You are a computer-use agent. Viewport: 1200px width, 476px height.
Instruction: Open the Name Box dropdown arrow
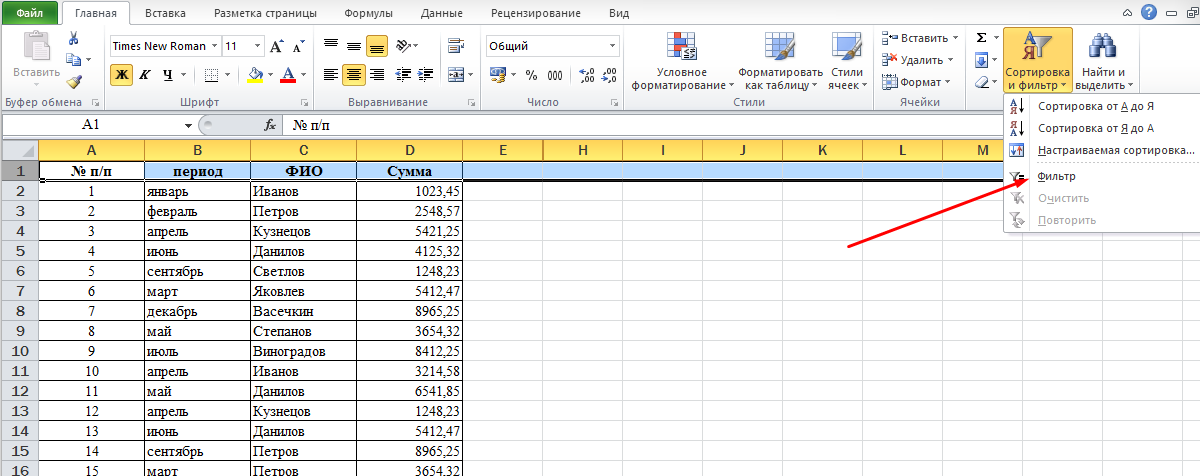pyautogui.click(x=189, y=125)
